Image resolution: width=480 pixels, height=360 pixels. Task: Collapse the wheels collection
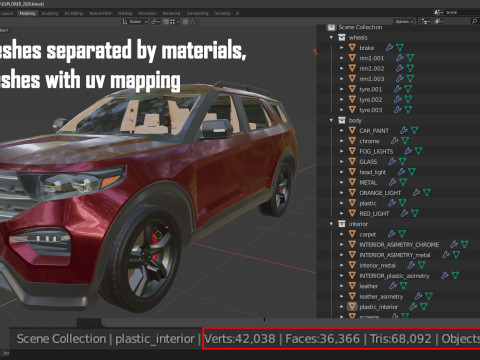pyautogui.click(x=331, y=37)
